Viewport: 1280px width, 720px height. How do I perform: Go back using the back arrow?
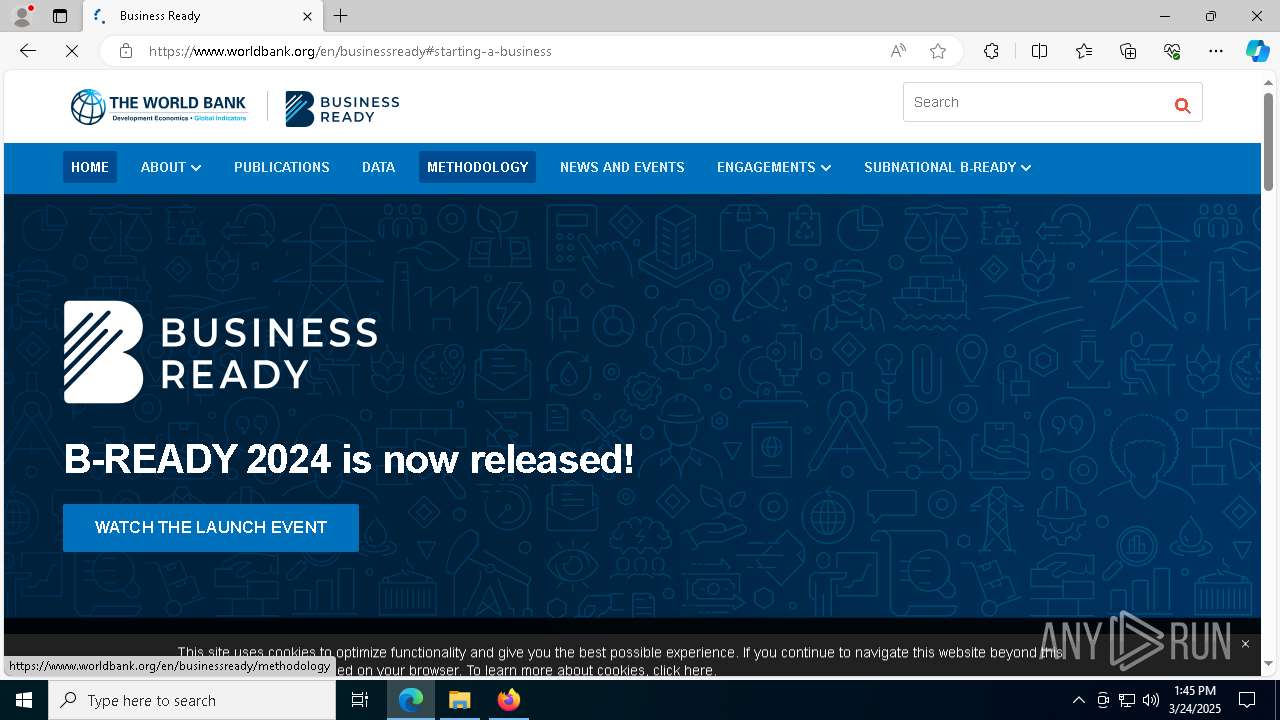coord(28,51)
